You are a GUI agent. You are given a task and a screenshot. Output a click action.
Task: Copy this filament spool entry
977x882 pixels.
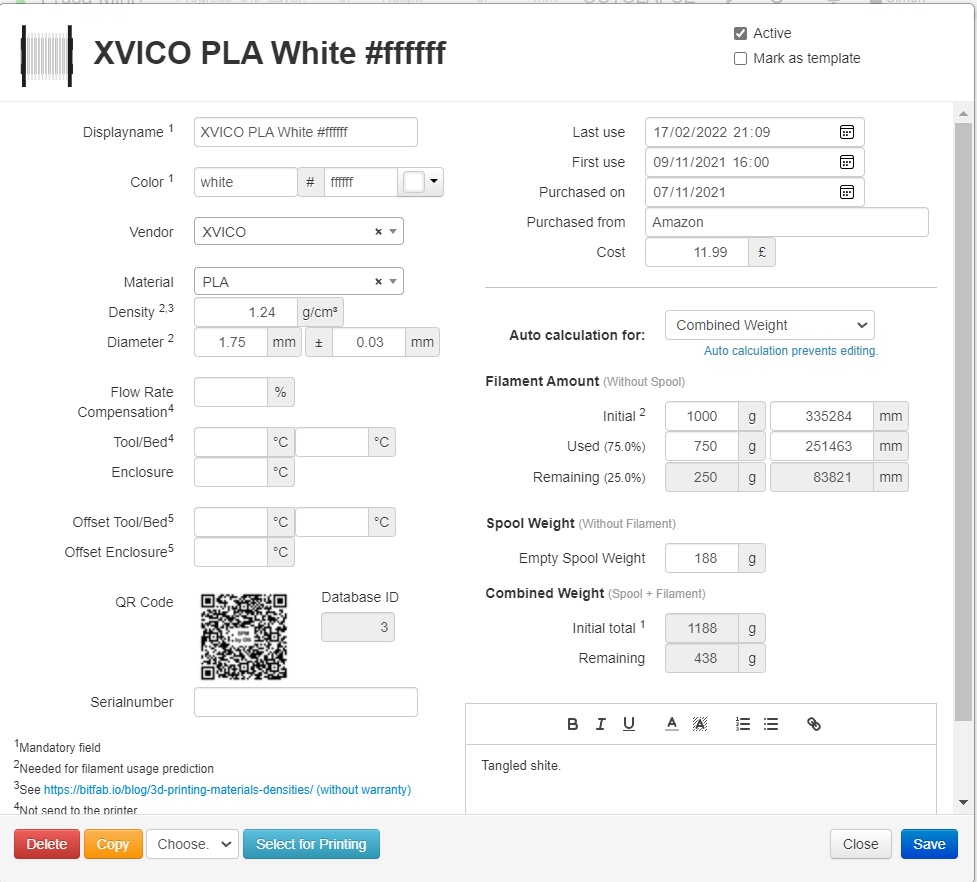(x=113, y=844)
